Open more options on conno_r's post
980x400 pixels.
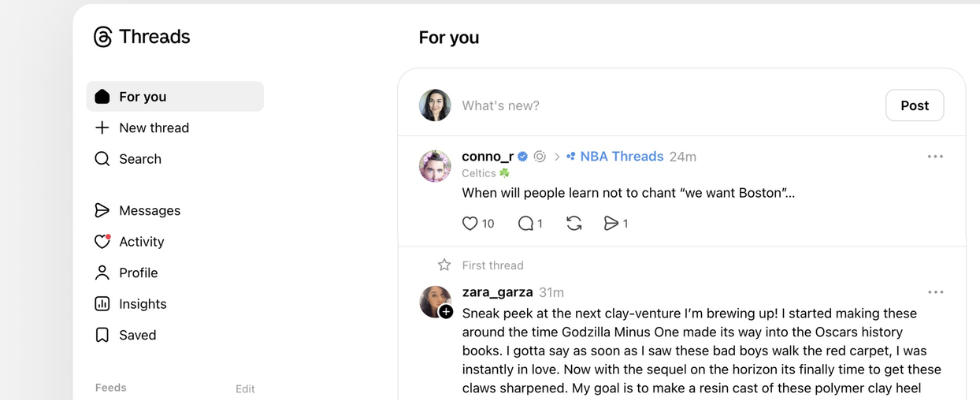[x=935, y=157]
